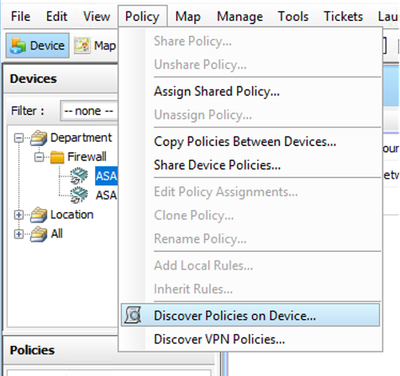Screen dimensions: 400x376
Task: Open the Filter none dropdown
Action: pyautogui.click(x=89, y=111)
